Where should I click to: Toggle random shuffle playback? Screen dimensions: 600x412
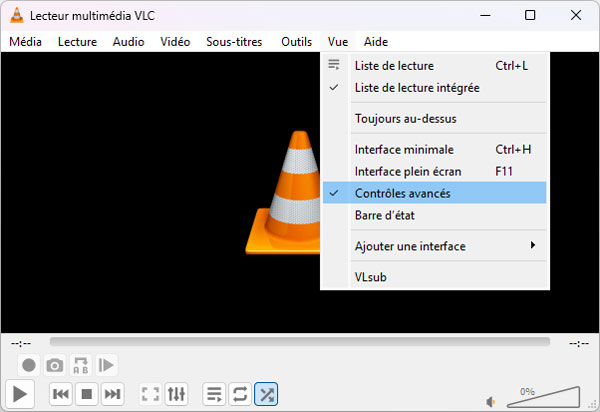point(266,394)
